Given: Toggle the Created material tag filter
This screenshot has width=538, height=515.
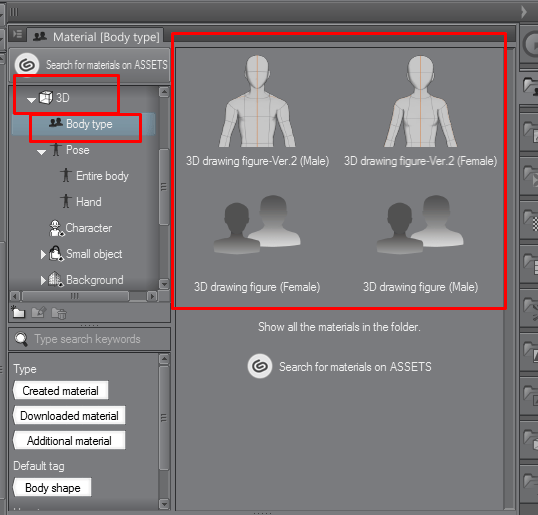Looking at the screenshot, I should click(61, 390).
